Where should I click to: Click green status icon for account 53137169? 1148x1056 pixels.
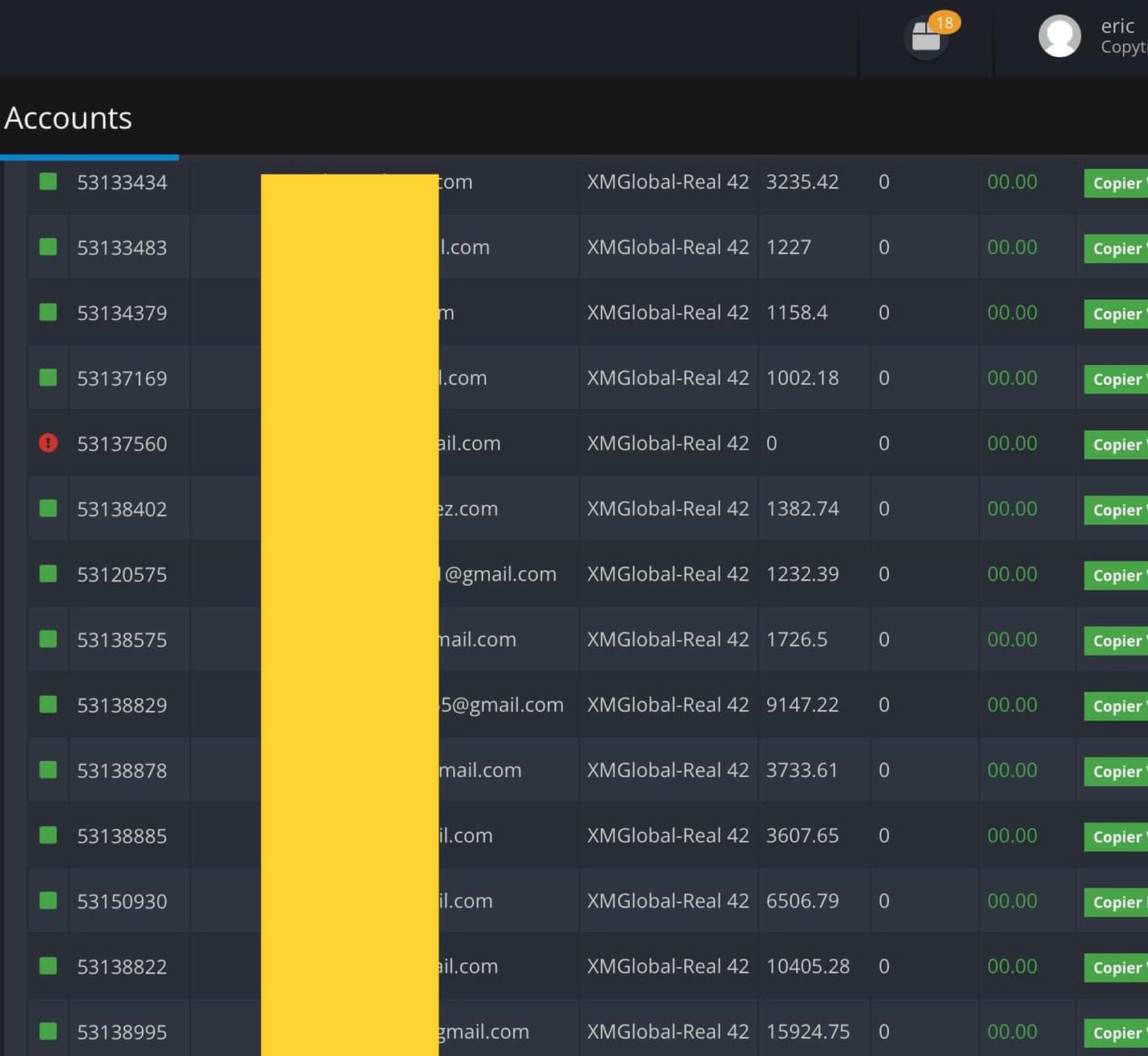coord(48,377)
